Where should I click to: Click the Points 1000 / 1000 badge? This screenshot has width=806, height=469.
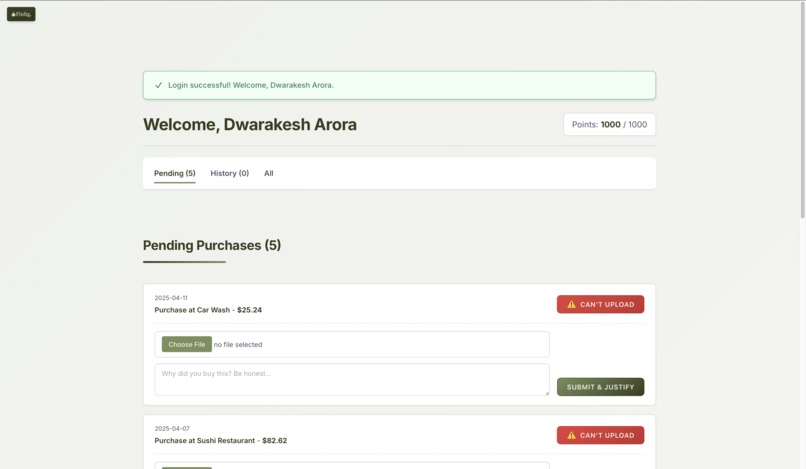tap(609, 124)
